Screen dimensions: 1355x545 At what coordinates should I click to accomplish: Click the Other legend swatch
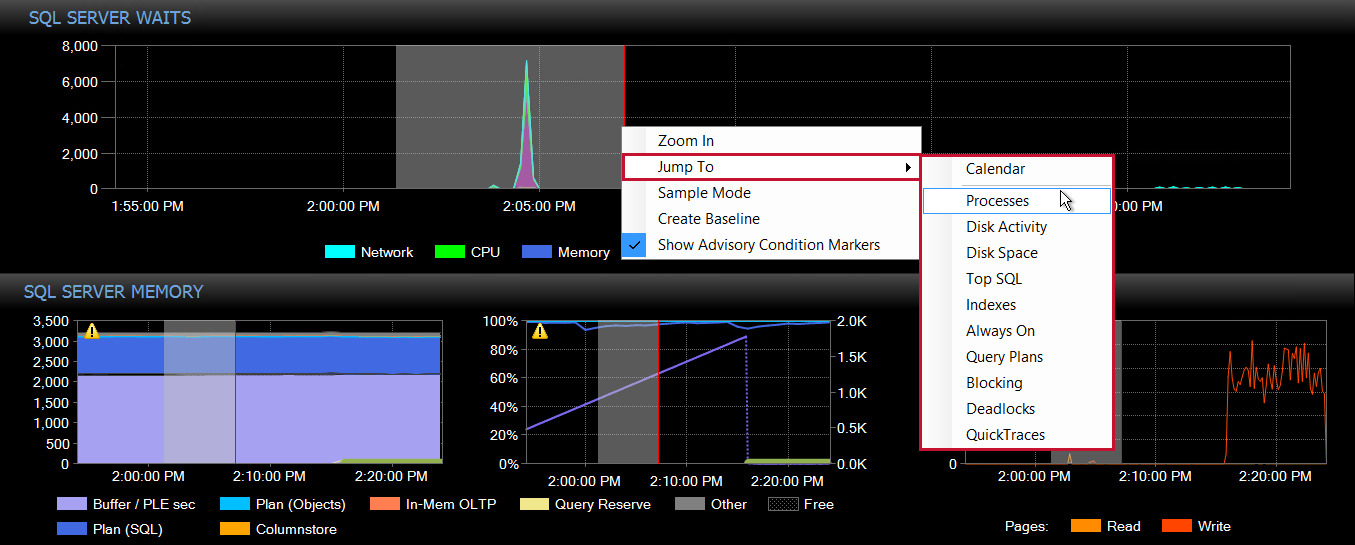point(690,504)
